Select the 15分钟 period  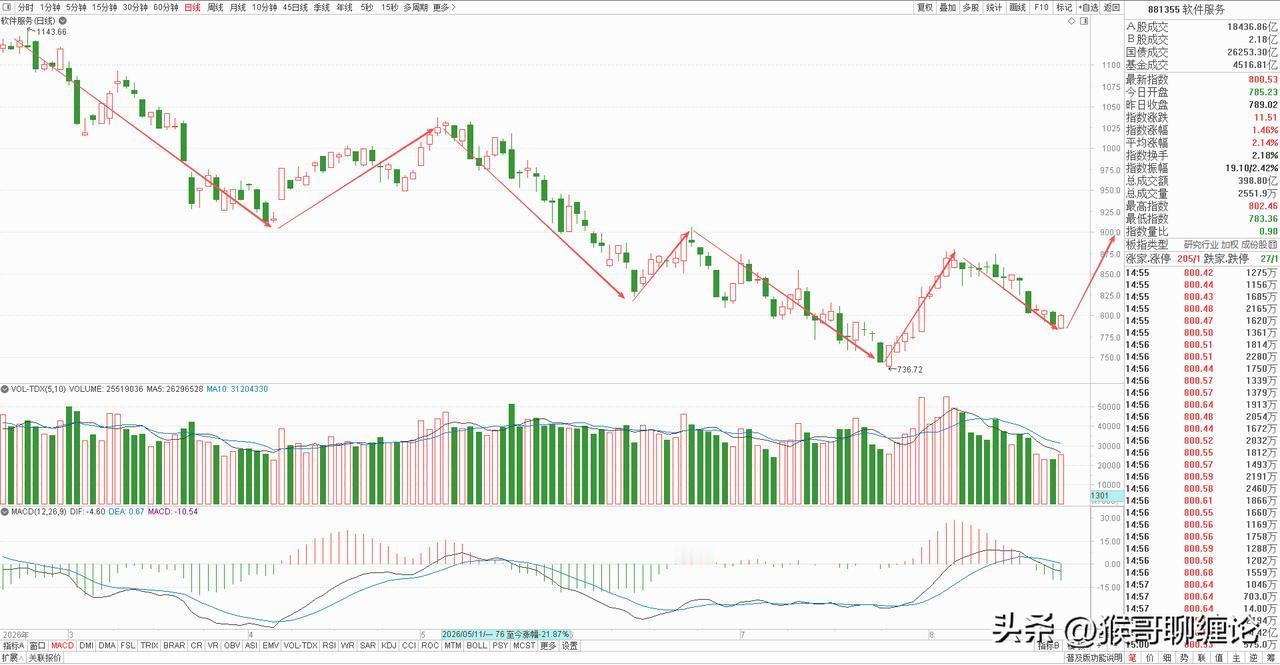pos(104,7)
